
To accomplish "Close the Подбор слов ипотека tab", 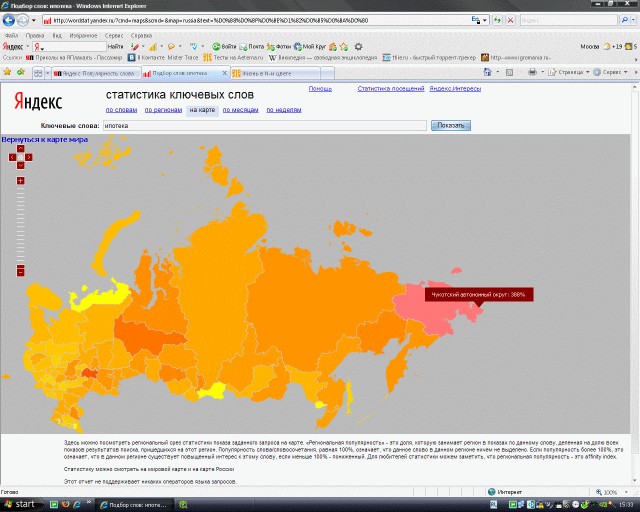I will tap(224, 73).
